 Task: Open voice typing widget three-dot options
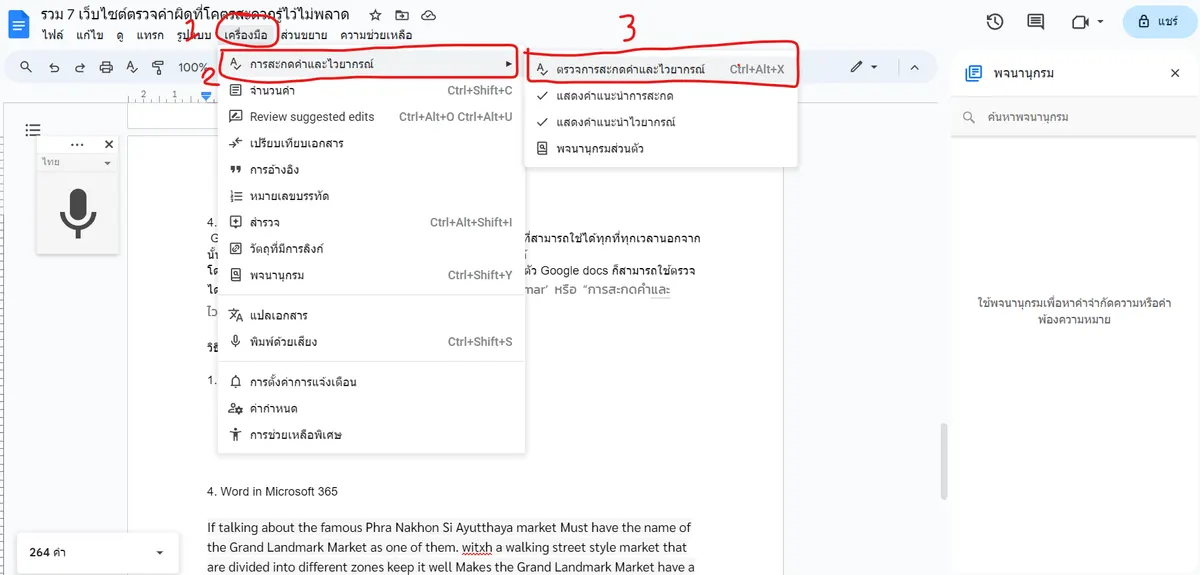tap(77, 145)
